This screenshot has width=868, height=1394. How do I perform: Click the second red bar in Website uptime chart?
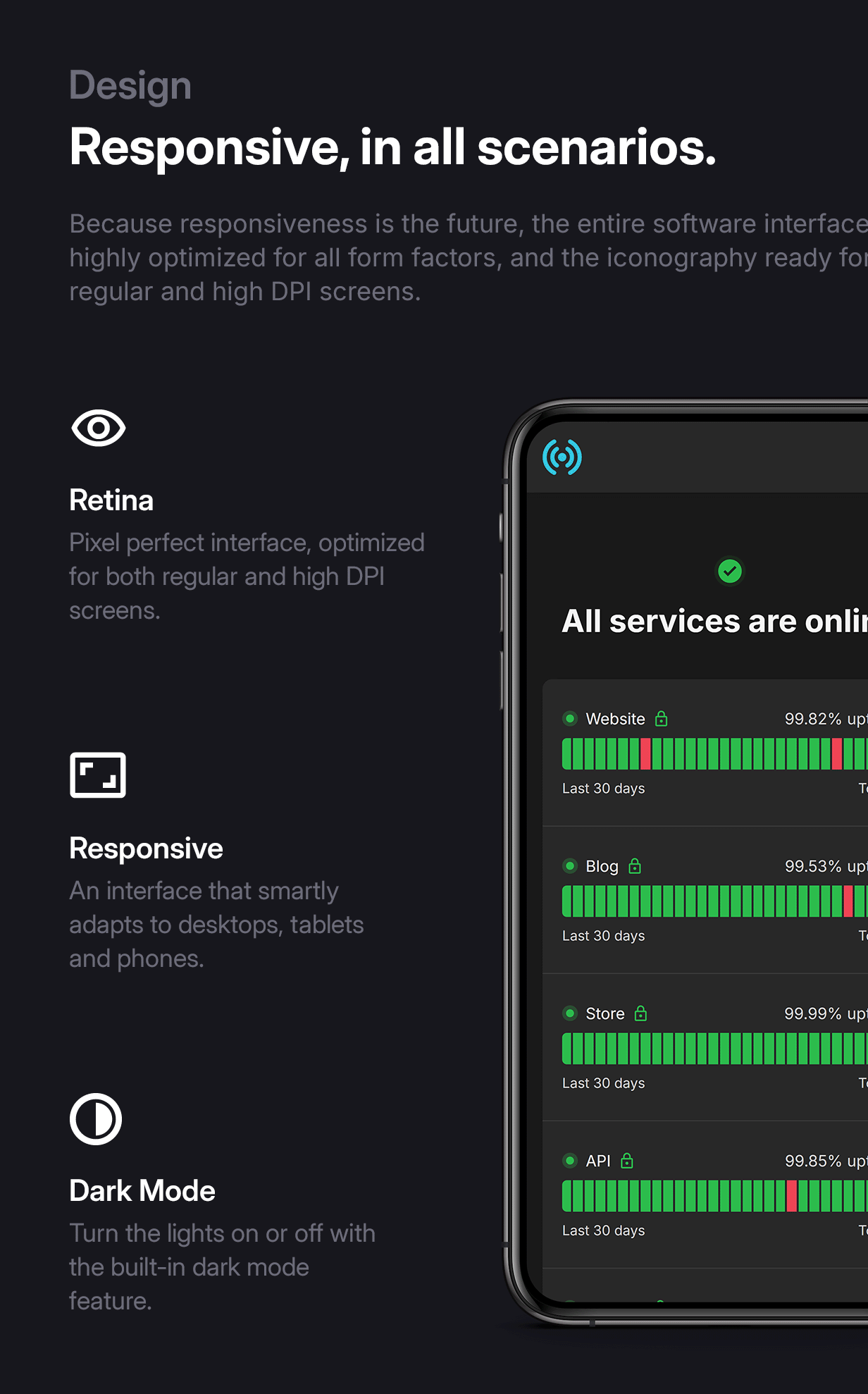(x=837, y=753)
